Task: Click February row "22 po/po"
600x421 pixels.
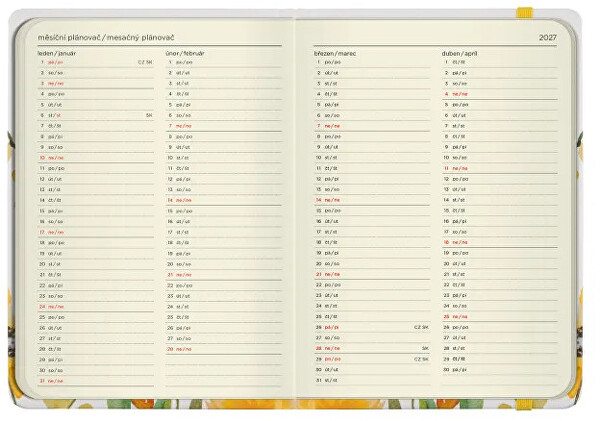Action: tap(224, 286)
